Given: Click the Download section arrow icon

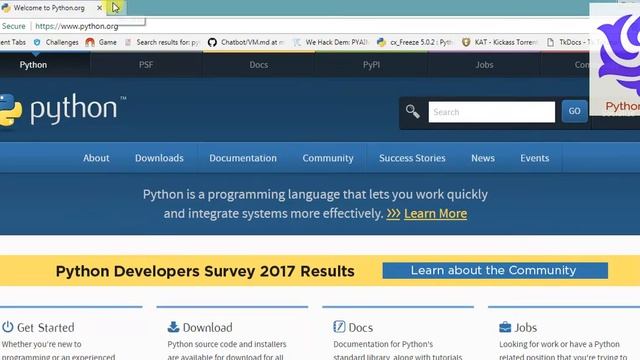Looking at the screenshot, I should tap(173, 327).
